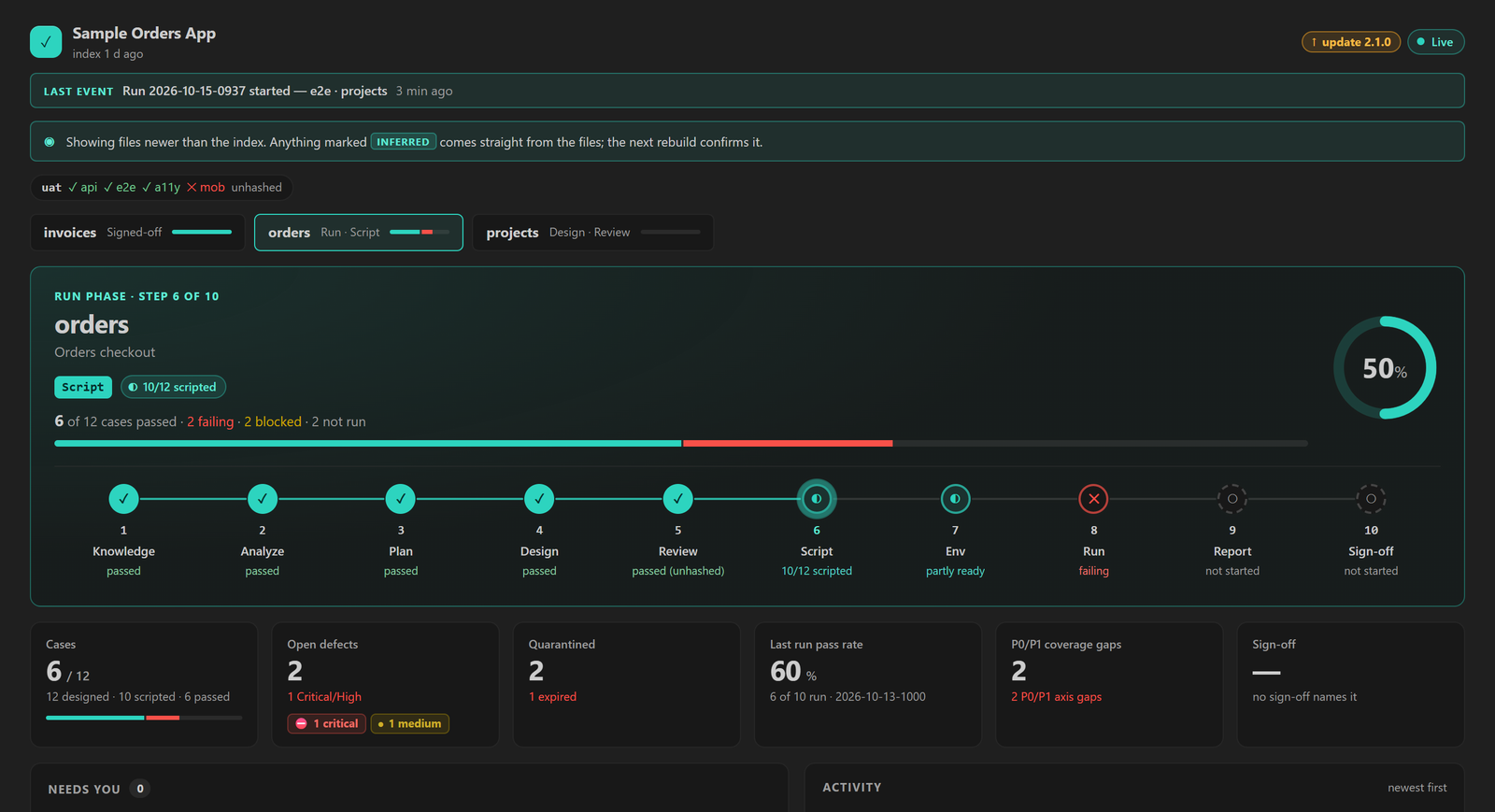
Task: Switch to the projects tab
Action: 593,233
